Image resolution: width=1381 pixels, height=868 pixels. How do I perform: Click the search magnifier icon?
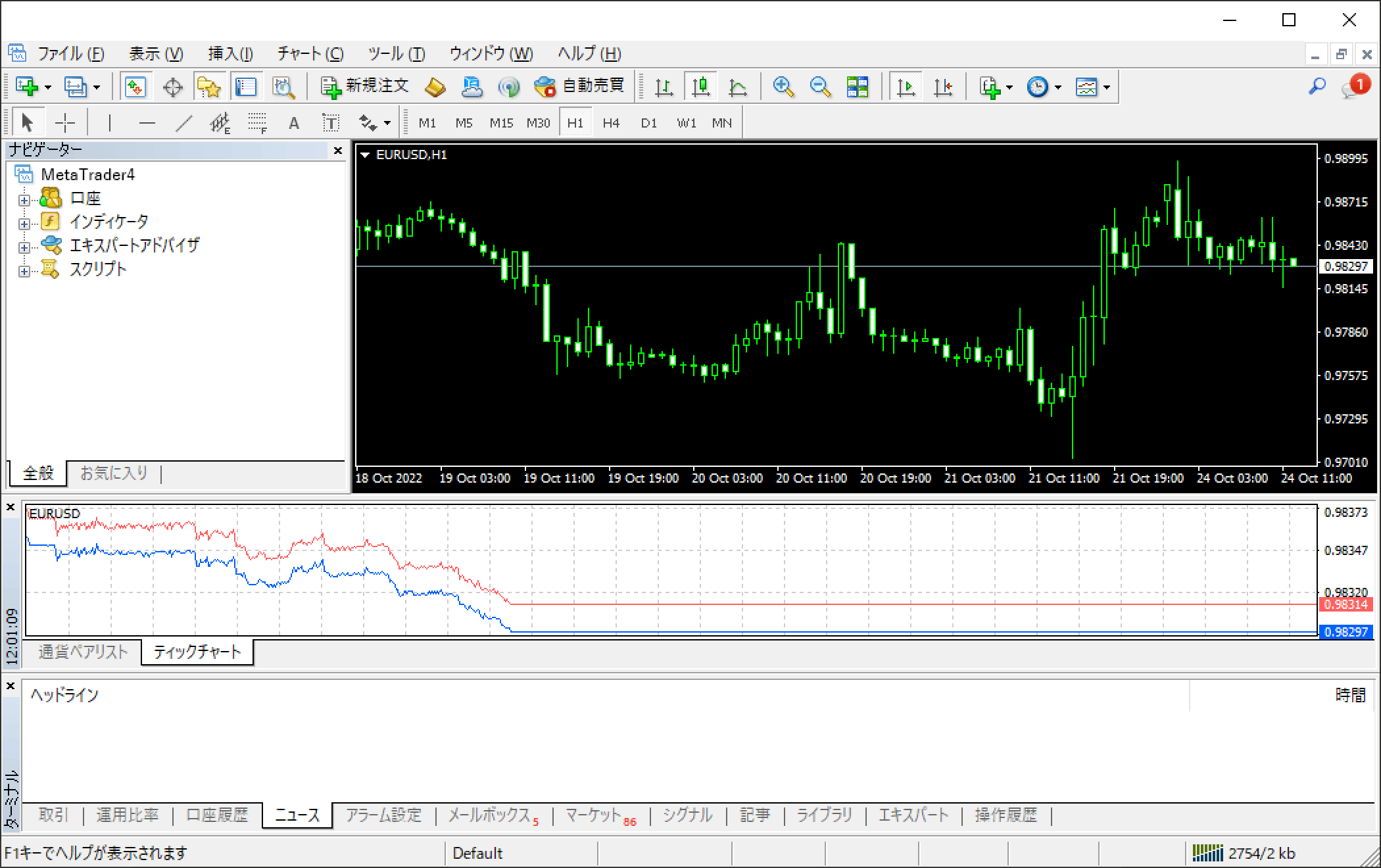click(x=1317, y=86)
